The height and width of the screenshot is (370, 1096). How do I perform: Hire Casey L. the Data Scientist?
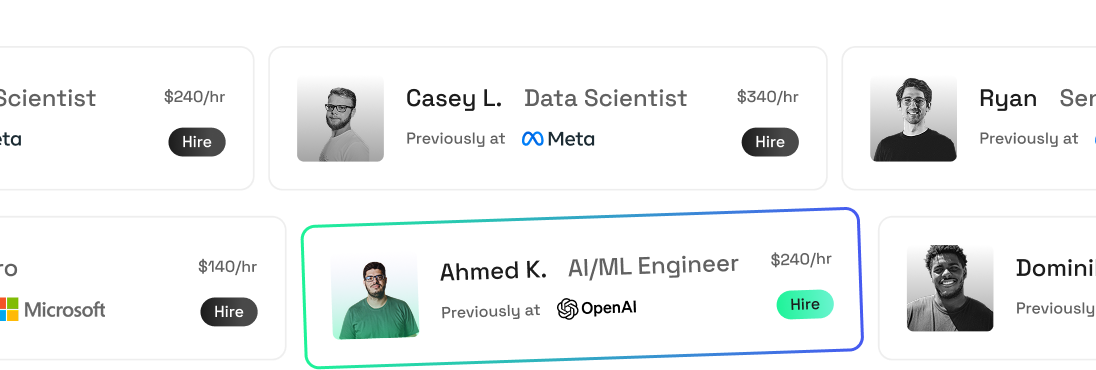click(770, 142)
